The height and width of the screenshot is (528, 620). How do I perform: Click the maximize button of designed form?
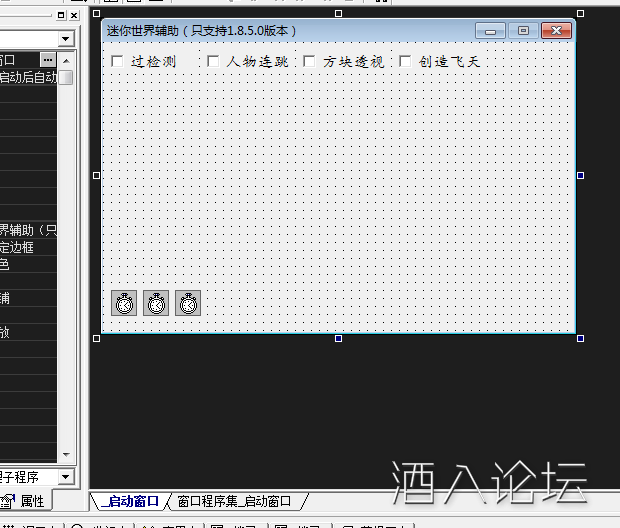[x=522, y=31]
